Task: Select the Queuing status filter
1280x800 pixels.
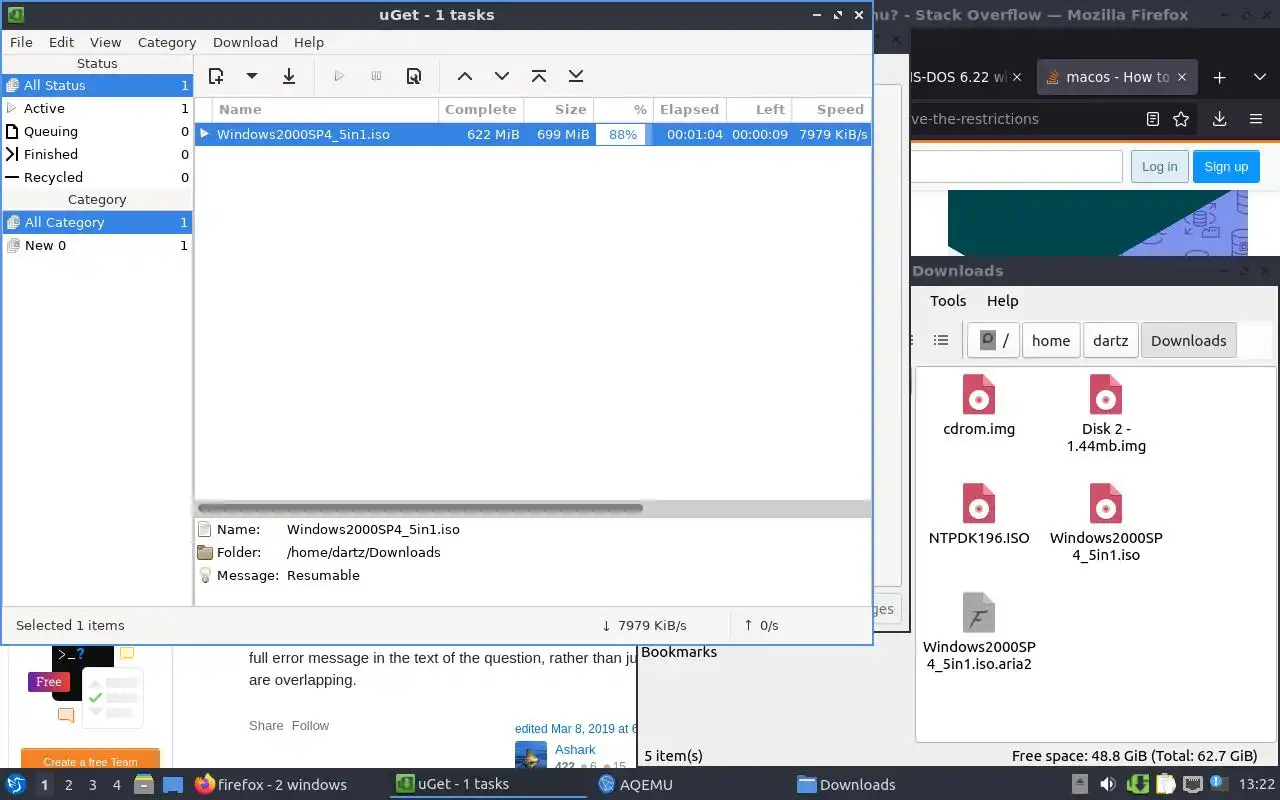Action: [x=97, y=131]
